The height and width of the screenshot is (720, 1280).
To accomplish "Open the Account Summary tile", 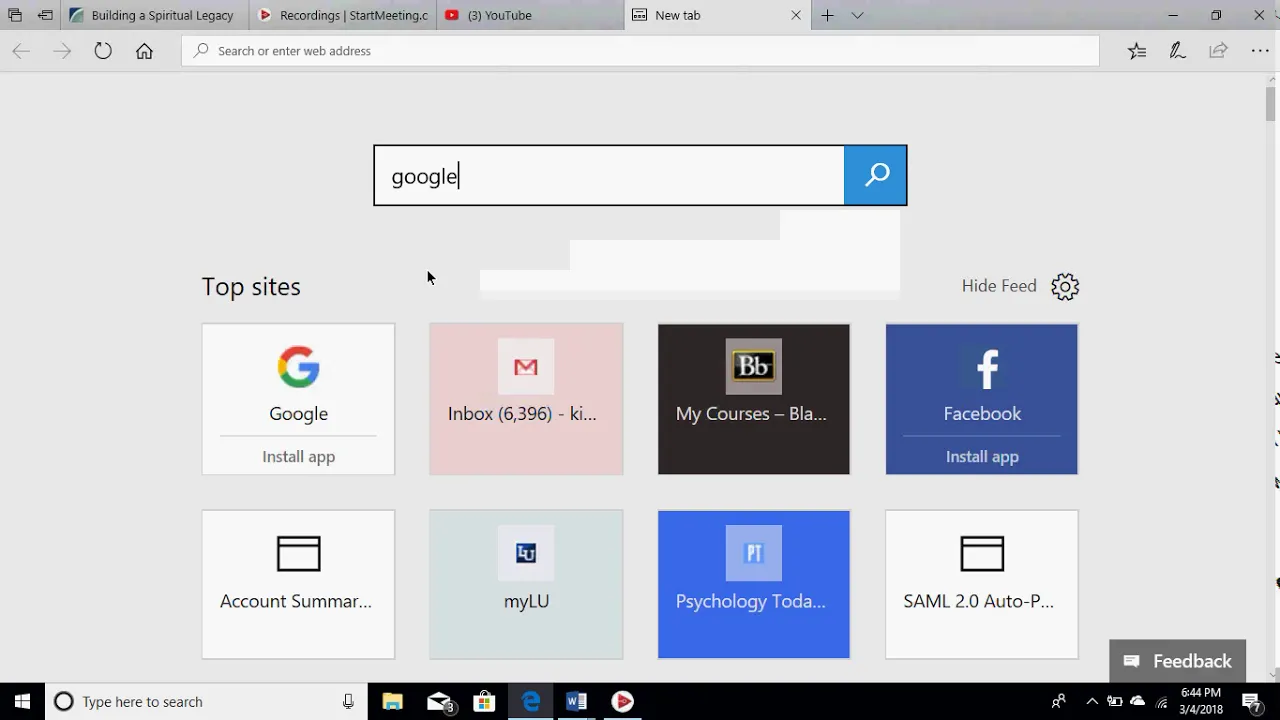I will click(x=298, y=585).
